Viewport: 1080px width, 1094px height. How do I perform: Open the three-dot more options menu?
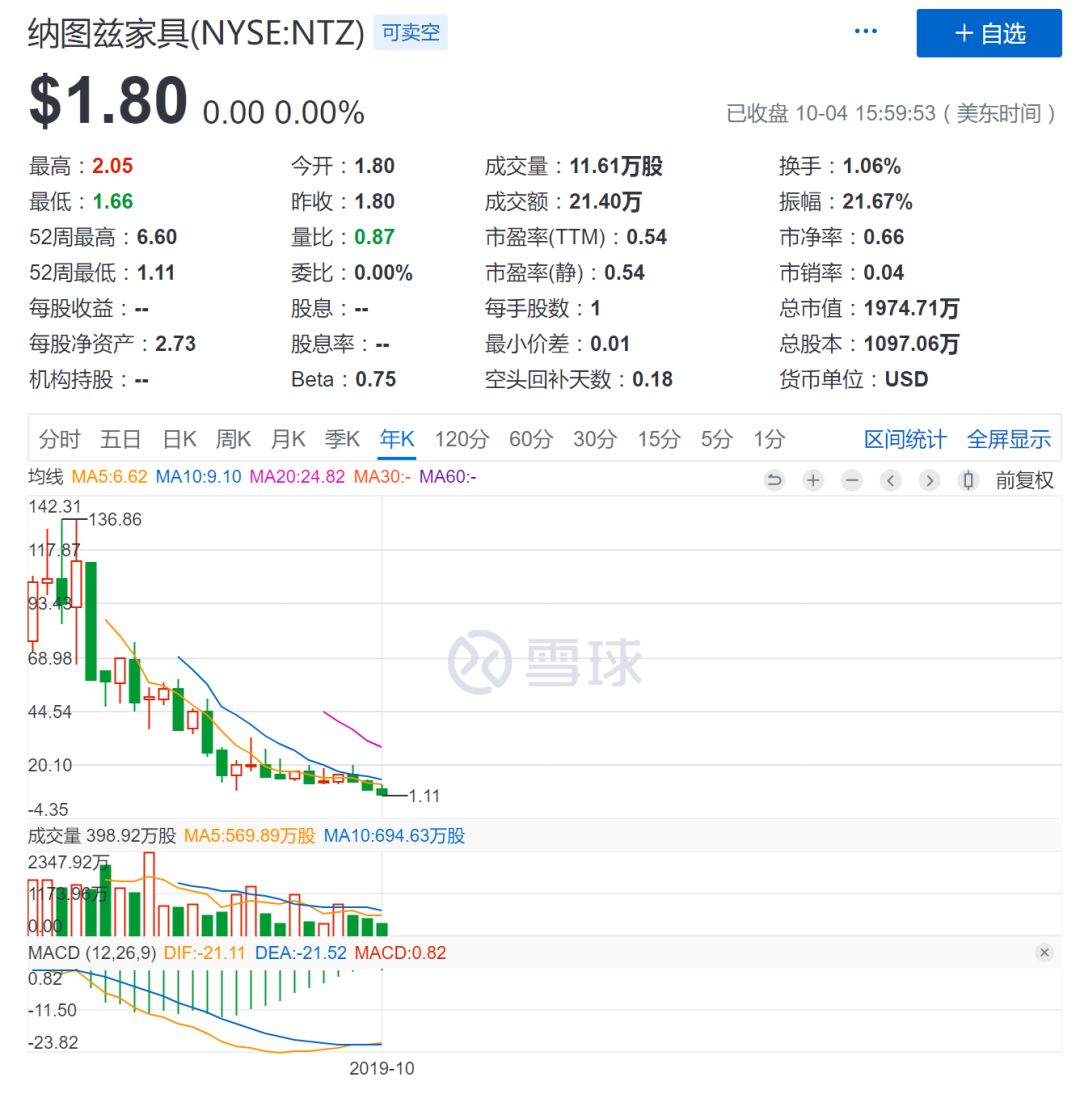click(865, 31)
